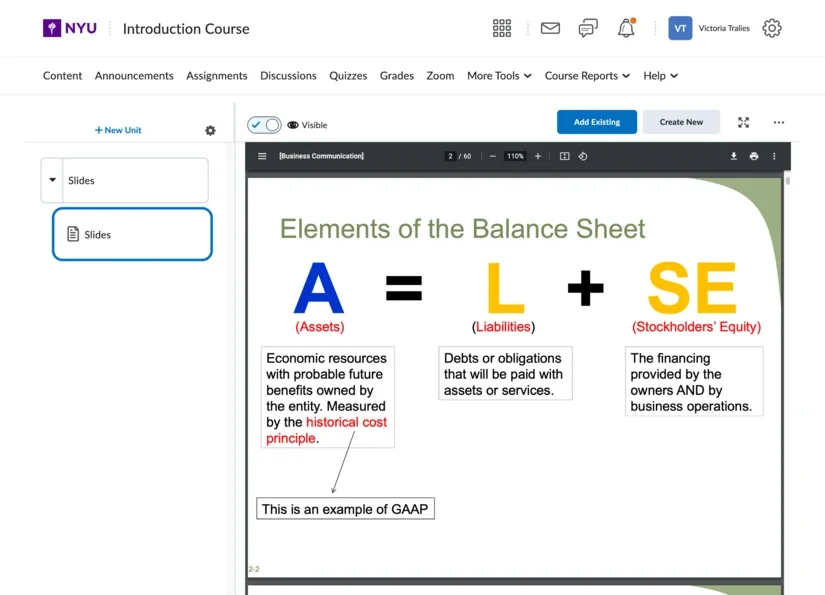Open the app grid waffle icon

pos(501,28)
